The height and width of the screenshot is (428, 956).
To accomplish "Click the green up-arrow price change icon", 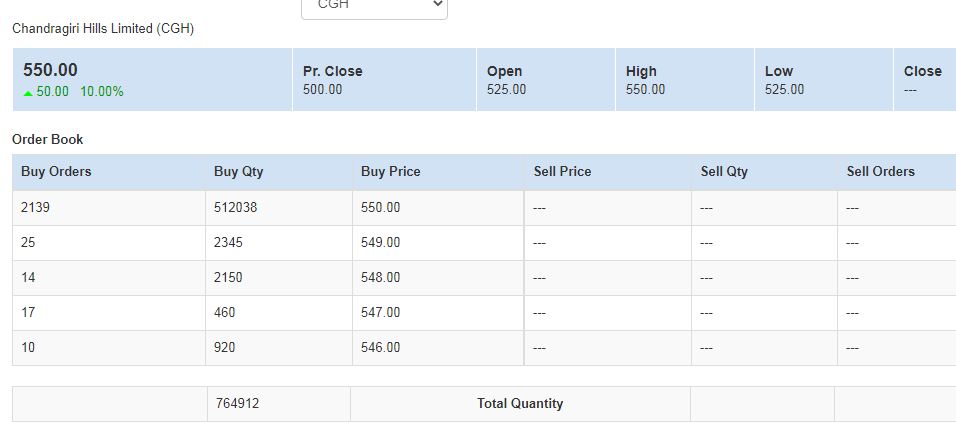I will 28,92.
